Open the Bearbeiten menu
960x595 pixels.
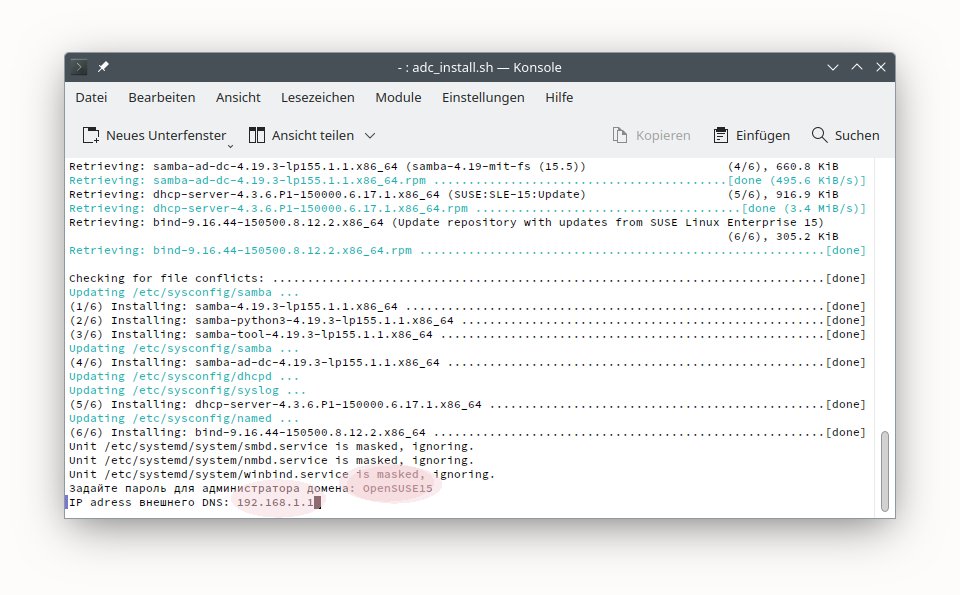(x=162, y=97)
